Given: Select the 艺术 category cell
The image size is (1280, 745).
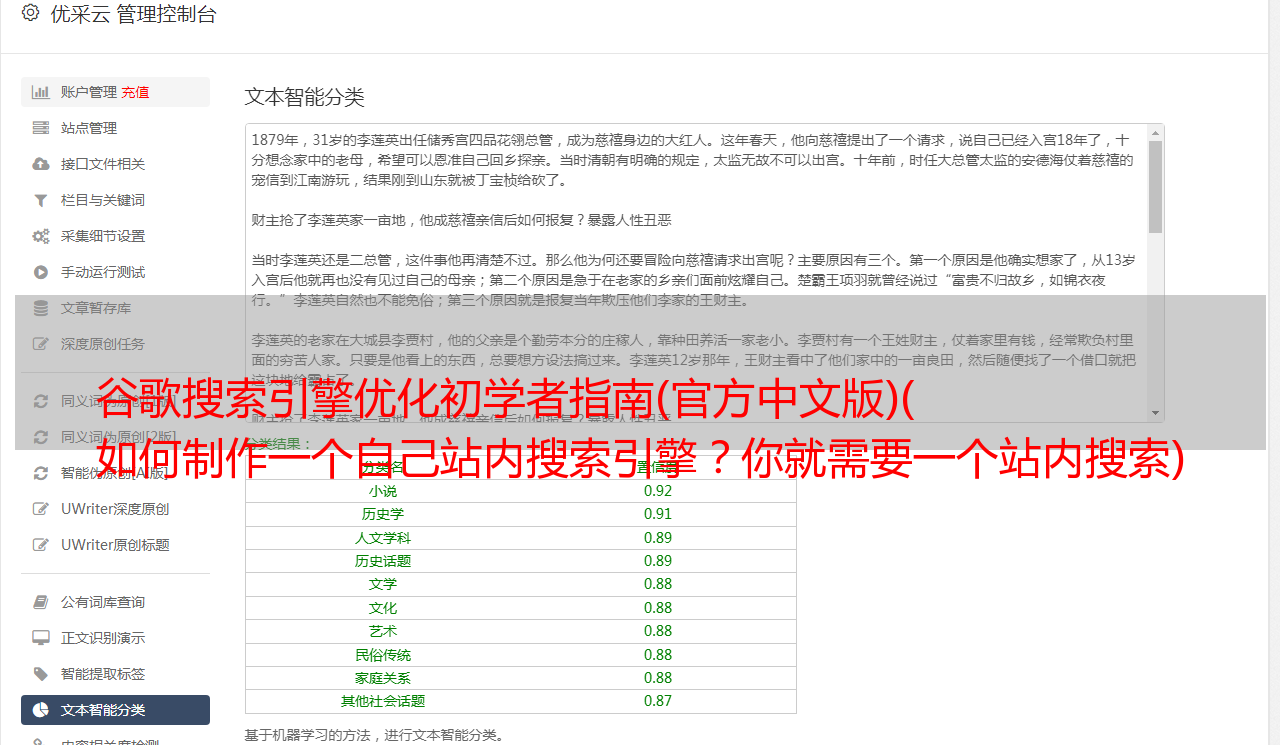Looking at the screenshot, I should point(383,631).
